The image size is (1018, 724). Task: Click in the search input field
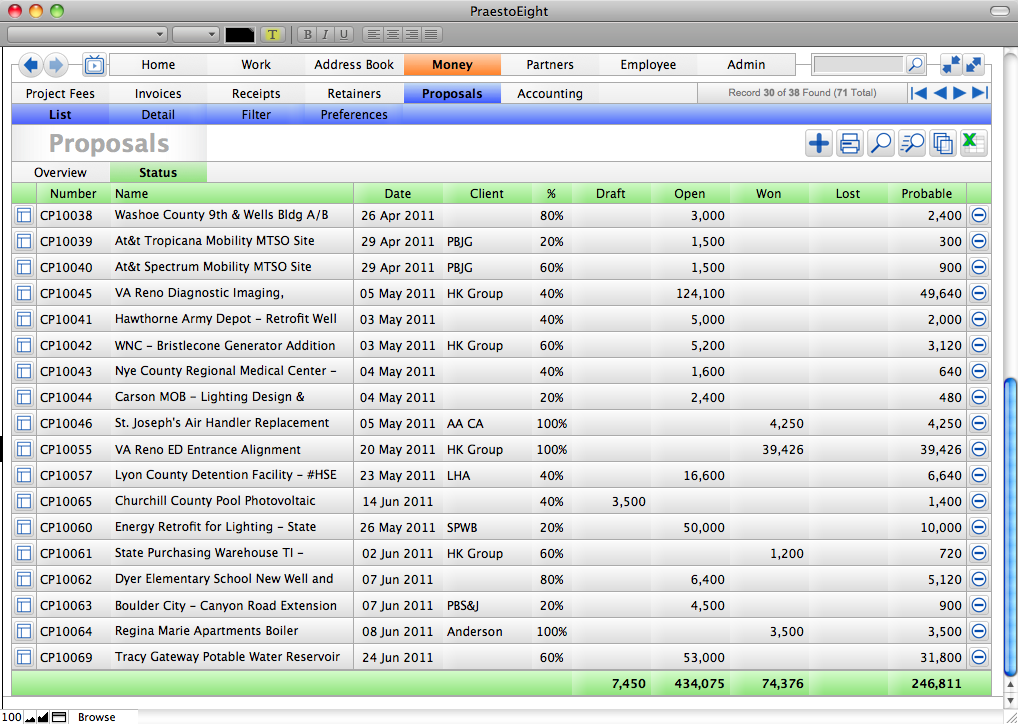(858, 64)
